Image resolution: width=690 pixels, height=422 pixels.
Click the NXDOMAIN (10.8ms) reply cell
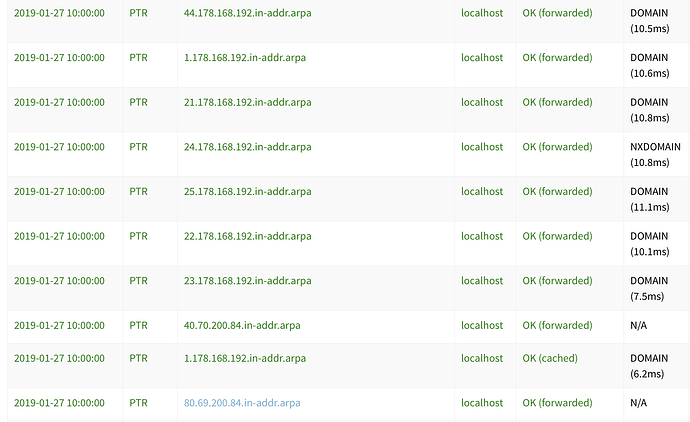[655, 154]
